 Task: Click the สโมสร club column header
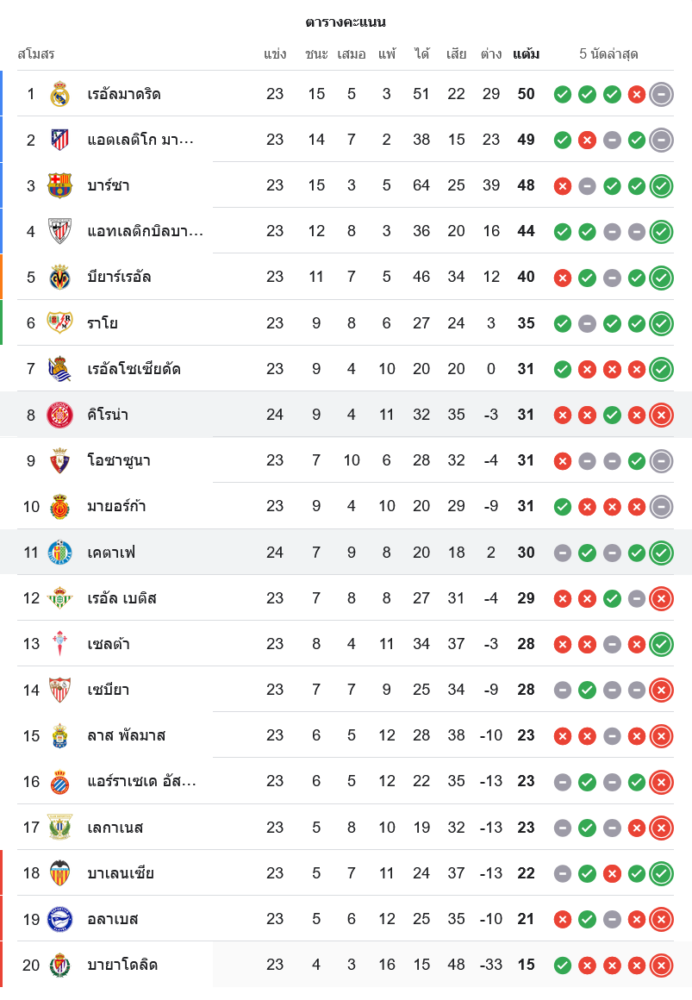click(36, 54)
